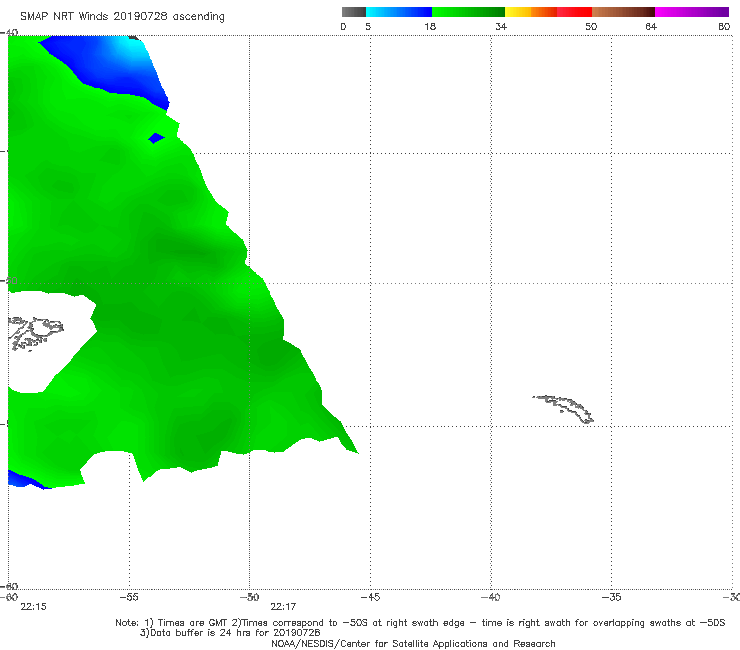Click the latitude label "-60" on the left axis
The image size is (740, 650).
(9, 586)
